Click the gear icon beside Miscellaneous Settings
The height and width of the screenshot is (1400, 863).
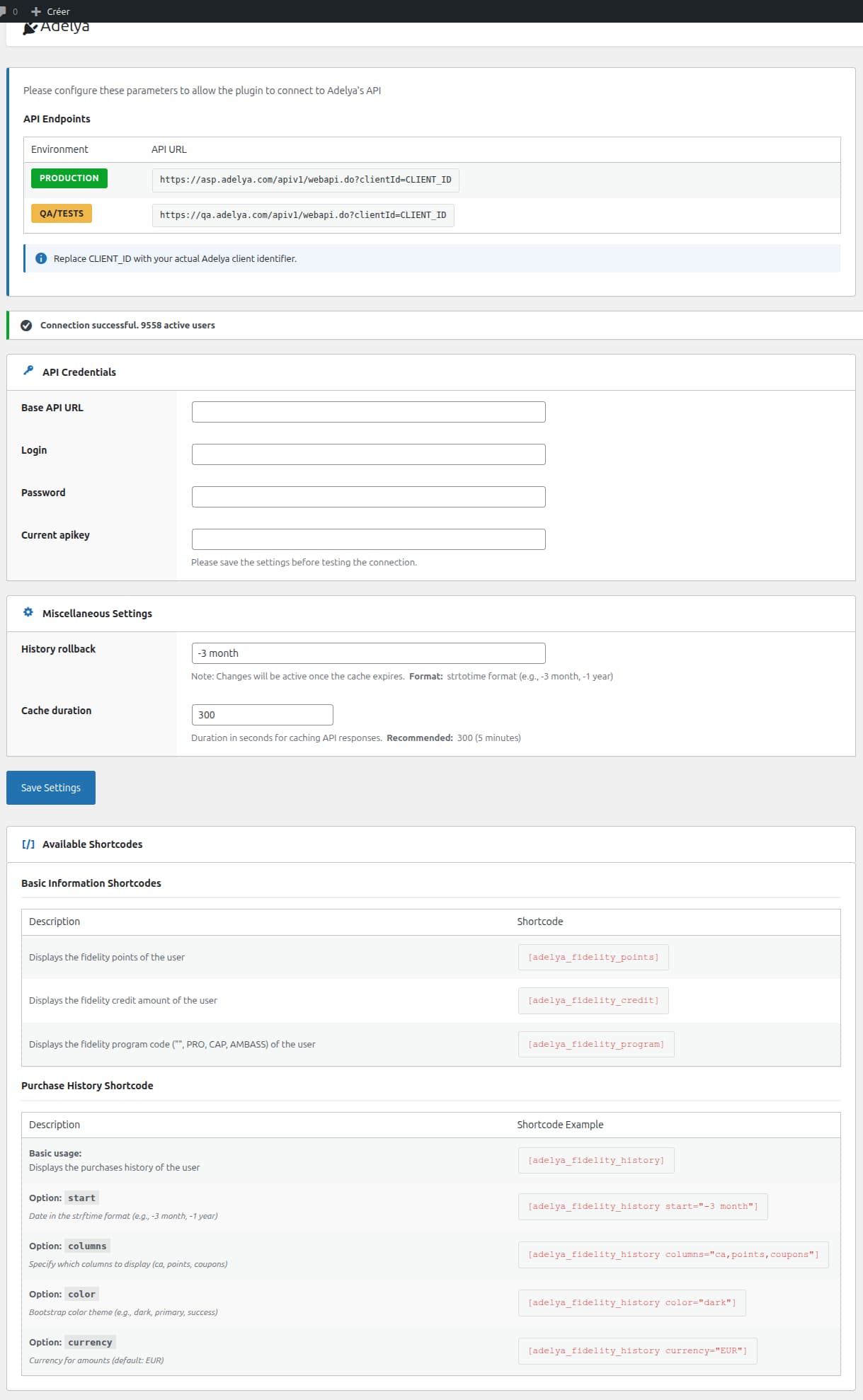click(28, 612)
